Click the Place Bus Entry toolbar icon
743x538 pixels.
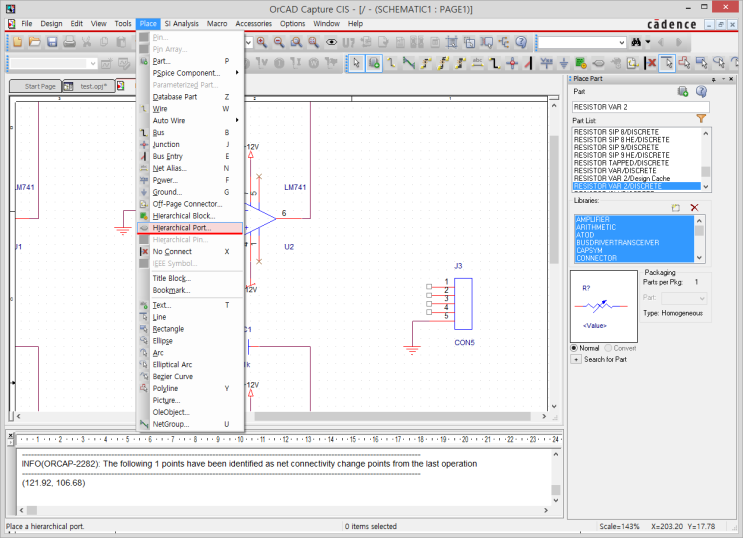point(528,63)
